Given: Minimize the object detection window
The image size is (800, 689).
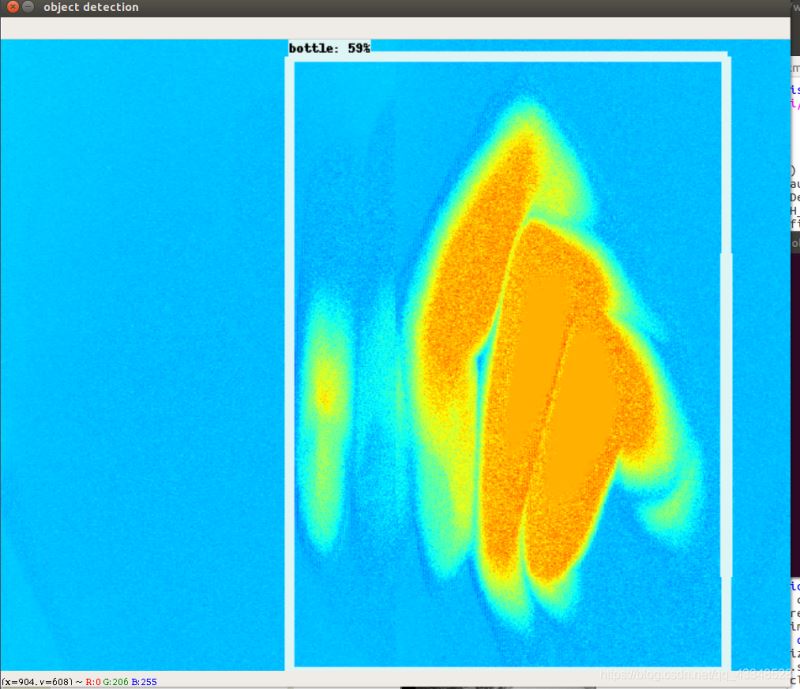Looking at the screenshot, I should (26, 7).
